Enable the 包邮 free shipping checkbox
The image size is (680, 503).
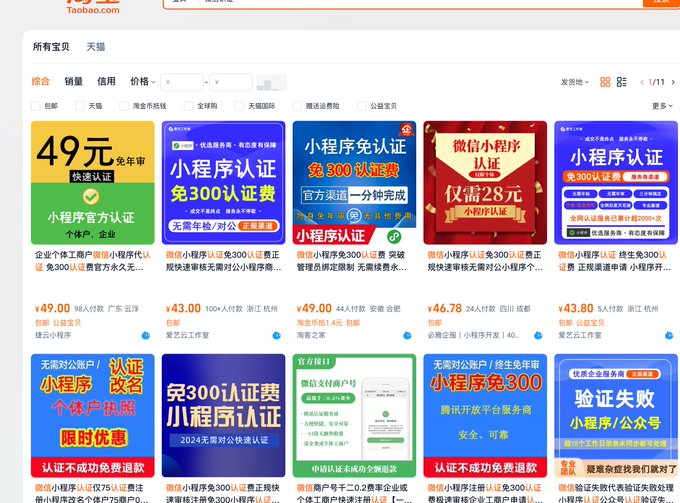click(x=37, y=105)
